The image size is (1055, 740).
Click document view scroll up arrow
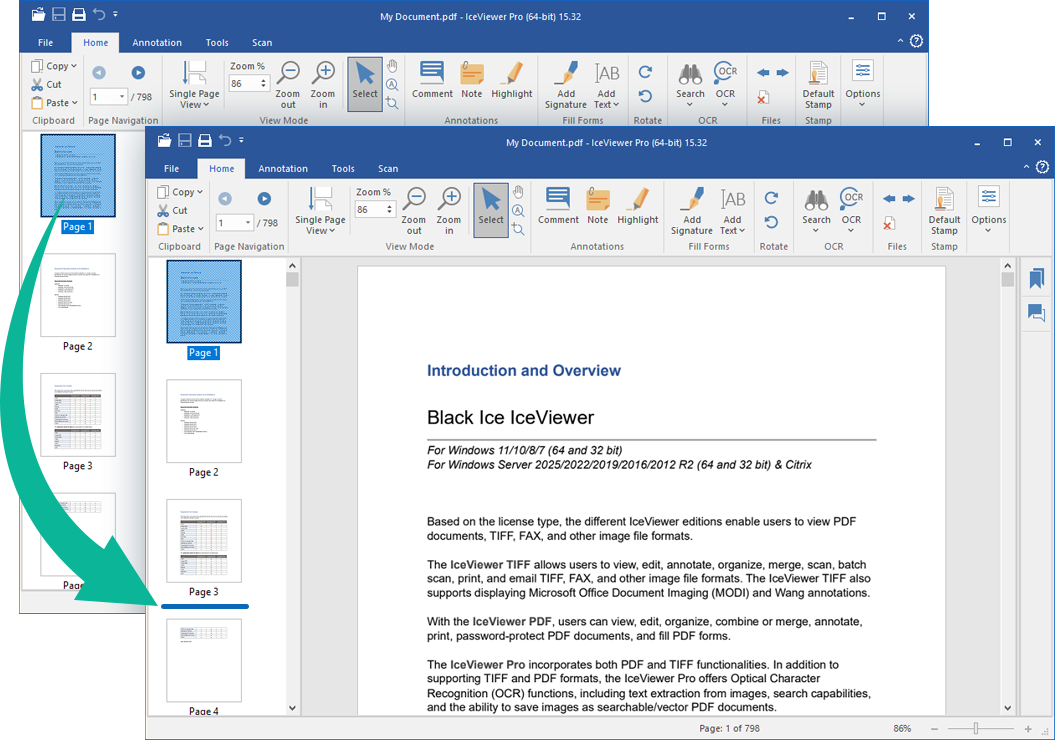(1007, 265)
